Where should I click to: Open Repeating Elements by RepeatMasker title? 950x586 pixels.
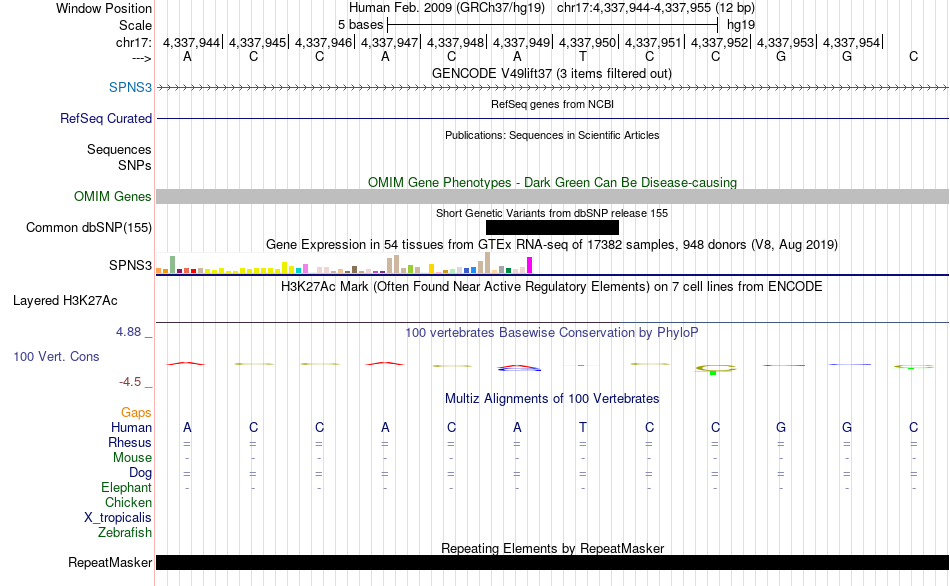(x=553, y=548)
